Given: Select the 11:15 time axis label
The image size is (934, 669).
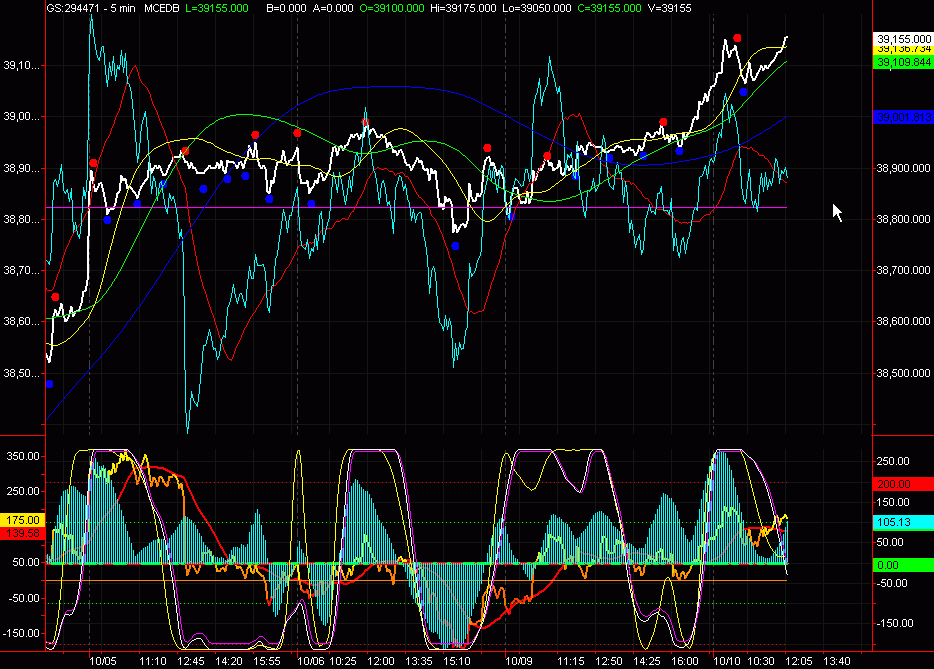Looking at the screenshot, I should [571, 661].
